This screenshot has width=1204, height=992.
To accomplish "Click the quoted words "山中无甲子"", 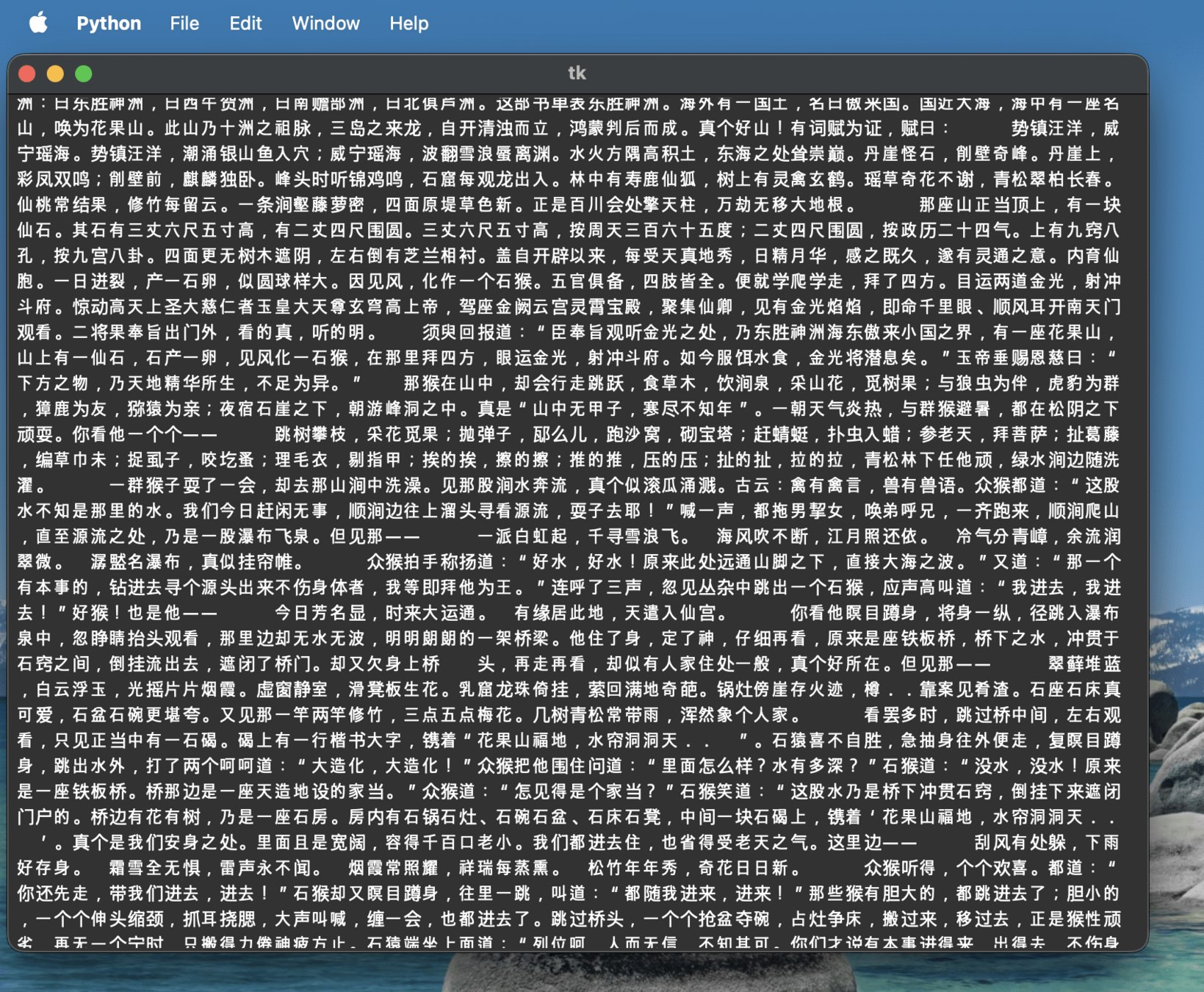I will pyautogui.click(x=577, y=409).
